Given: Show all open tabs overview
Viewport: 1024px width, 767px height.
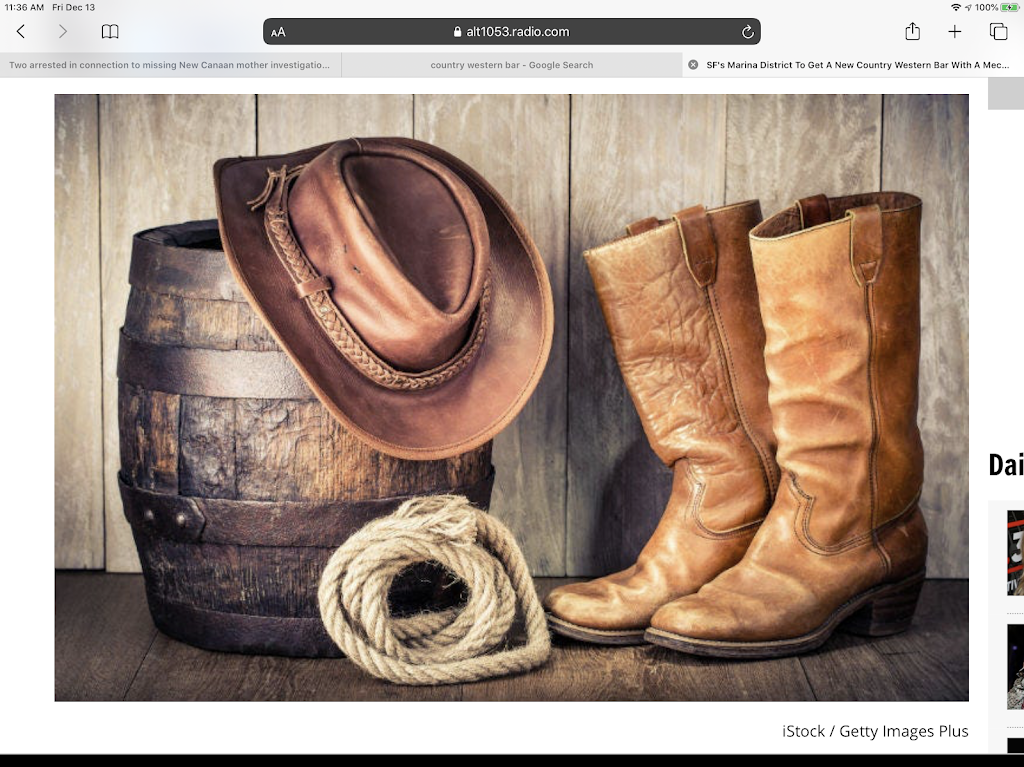Looking at the screenshot, I should 998,32.
